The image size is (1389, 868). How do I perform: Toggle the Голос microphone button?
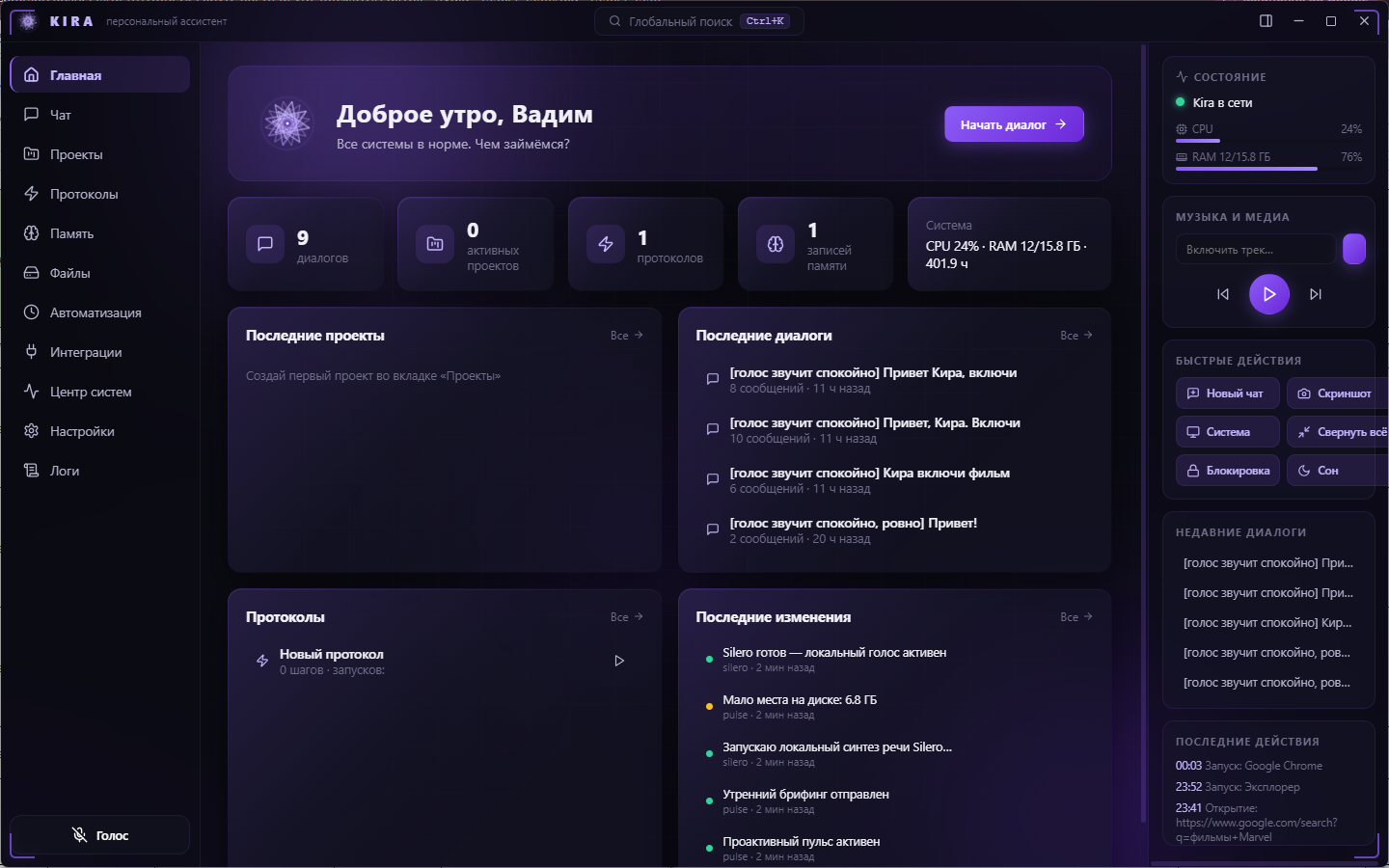click(x=100, y=835)
